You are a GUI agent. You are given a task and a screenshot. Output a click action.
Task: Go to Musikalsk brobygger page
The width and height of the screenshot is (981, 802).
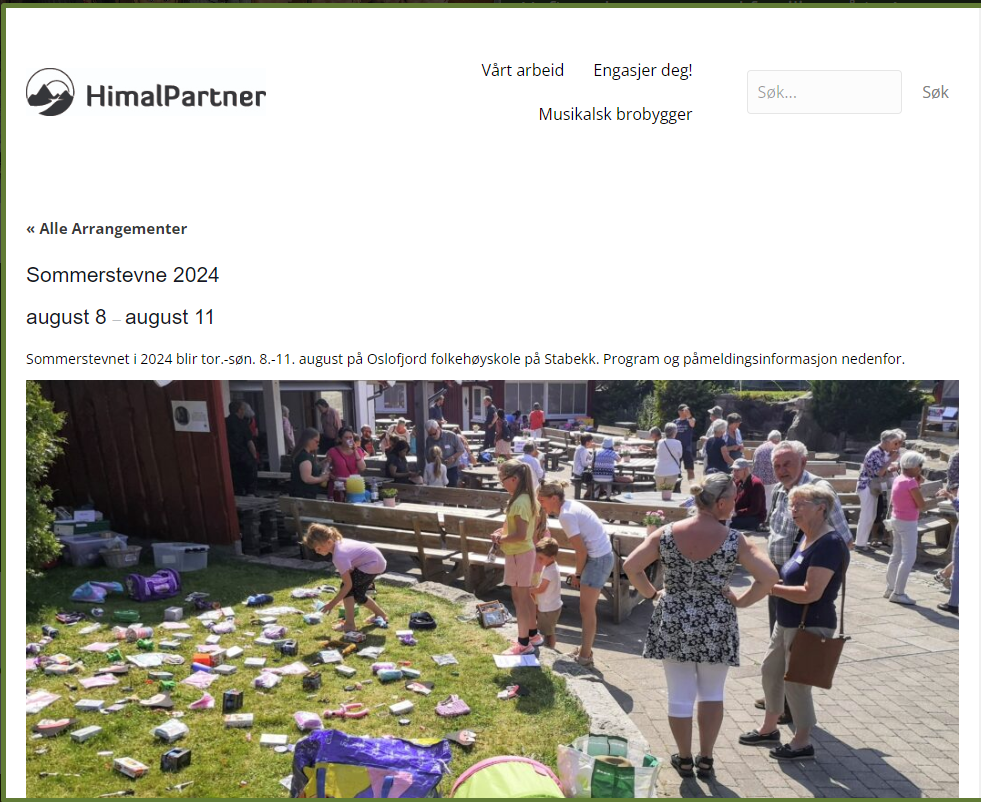click(x=615, y=114)
